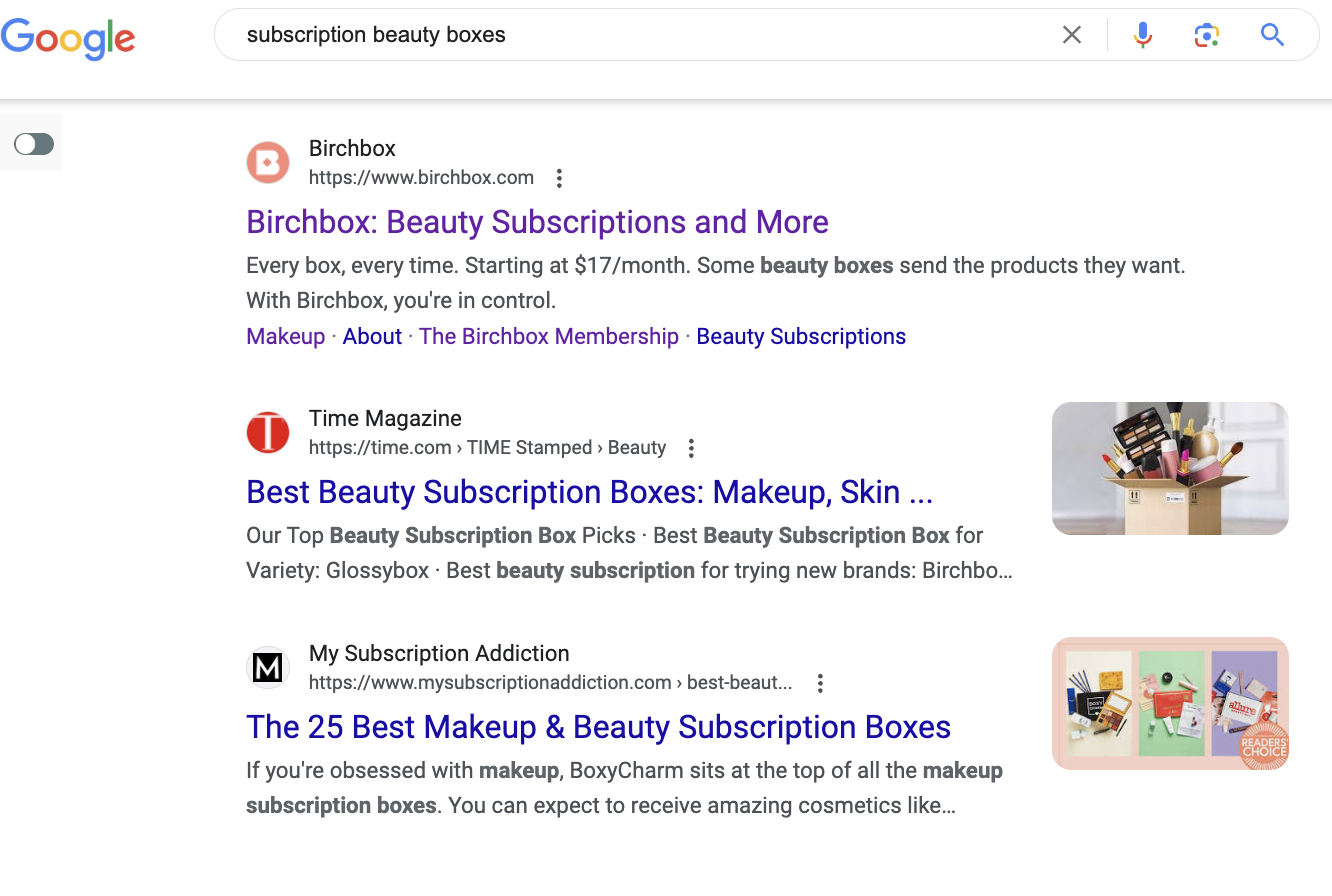Click the My Subscription Addiction site name
Viewport: 1332px width, 896px height.
tap(439, 653)
